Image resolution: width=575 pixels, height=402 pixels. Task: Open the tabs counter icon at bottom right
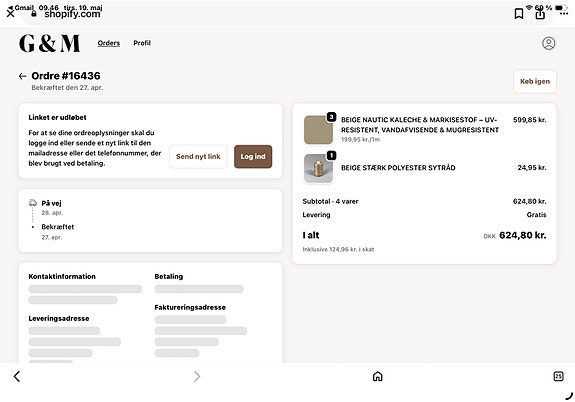click(x=558, y=376)
